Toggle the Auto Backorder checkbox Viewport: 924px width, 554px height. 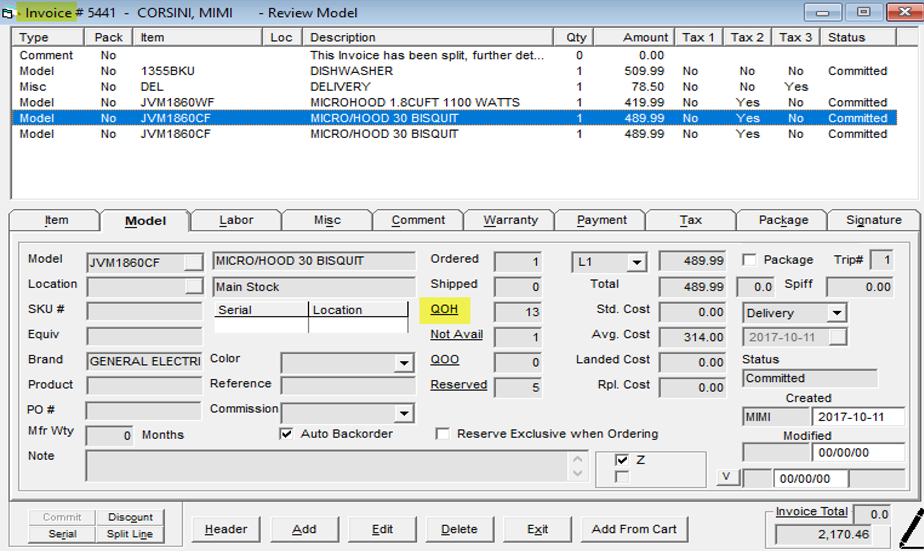(286, 434)
